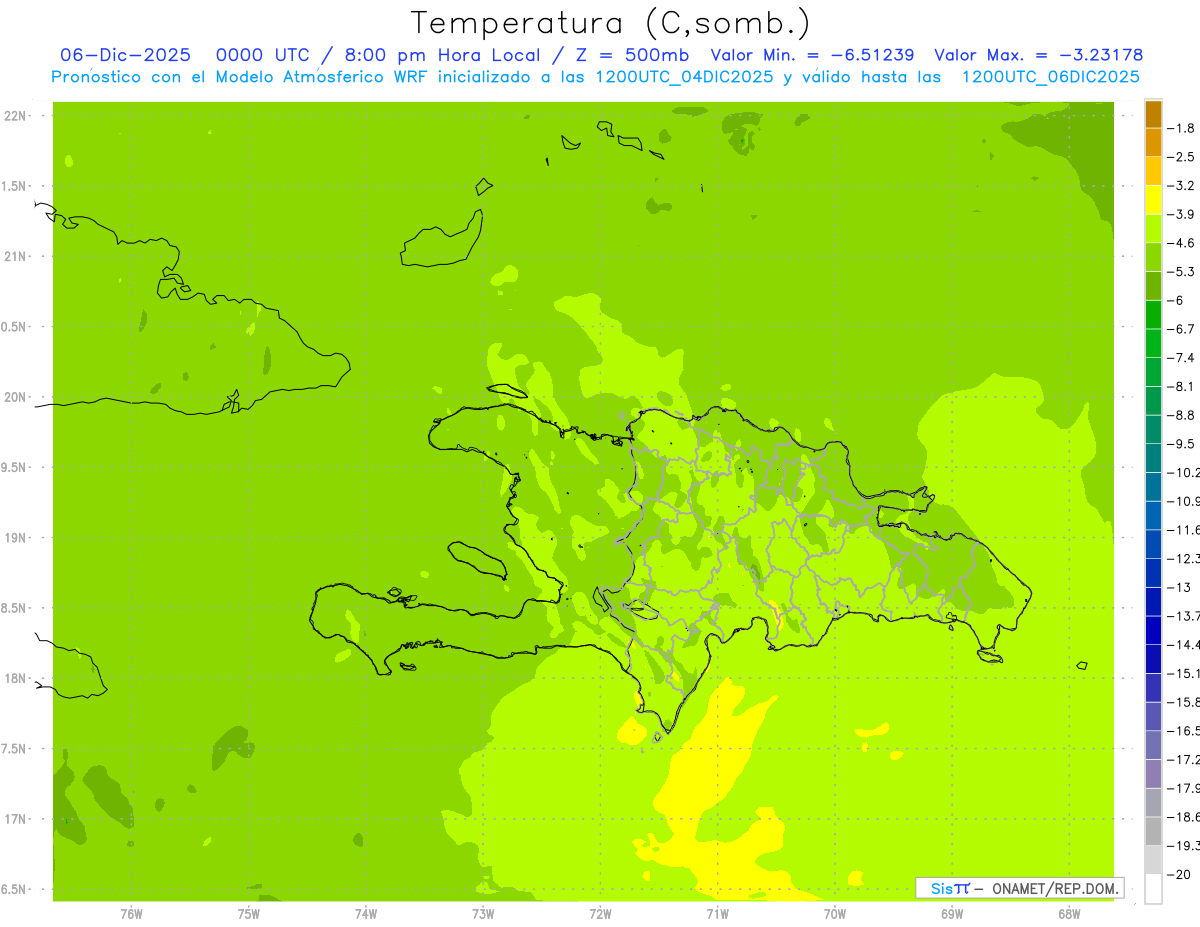Pick the blue swatch between -13 and -13.7

pos(1153,602)
